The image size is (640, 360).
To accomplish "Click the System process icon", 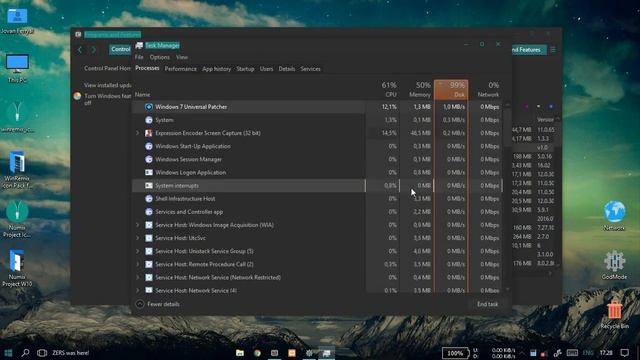I will click(149, 120).
